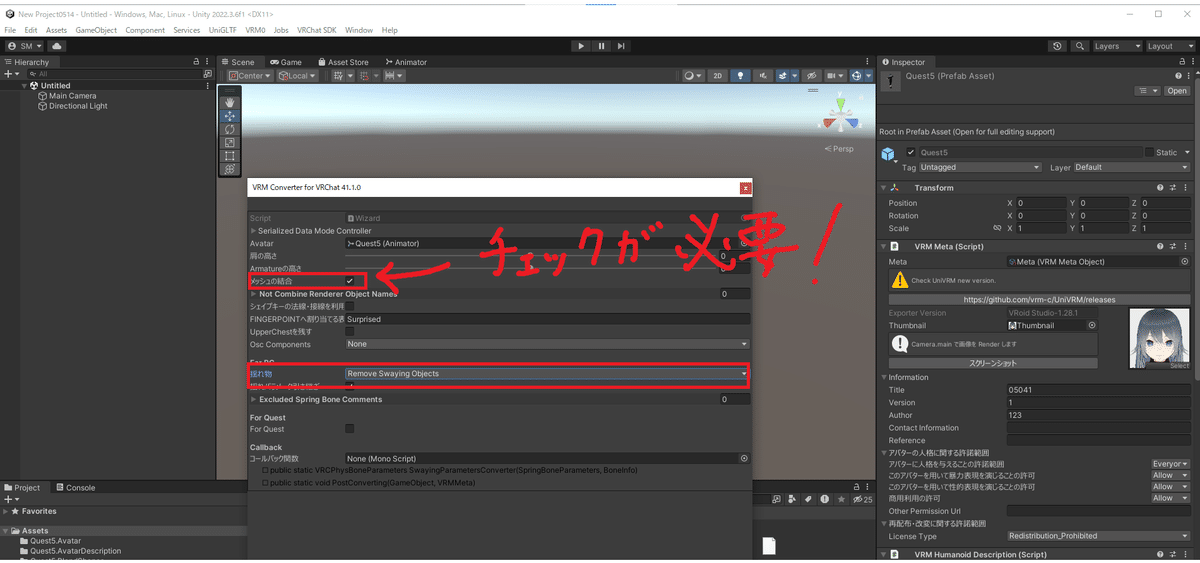This screenshot has width=1200, height=563.
Task: Click the Step frame button
Action: pos(621,46)
